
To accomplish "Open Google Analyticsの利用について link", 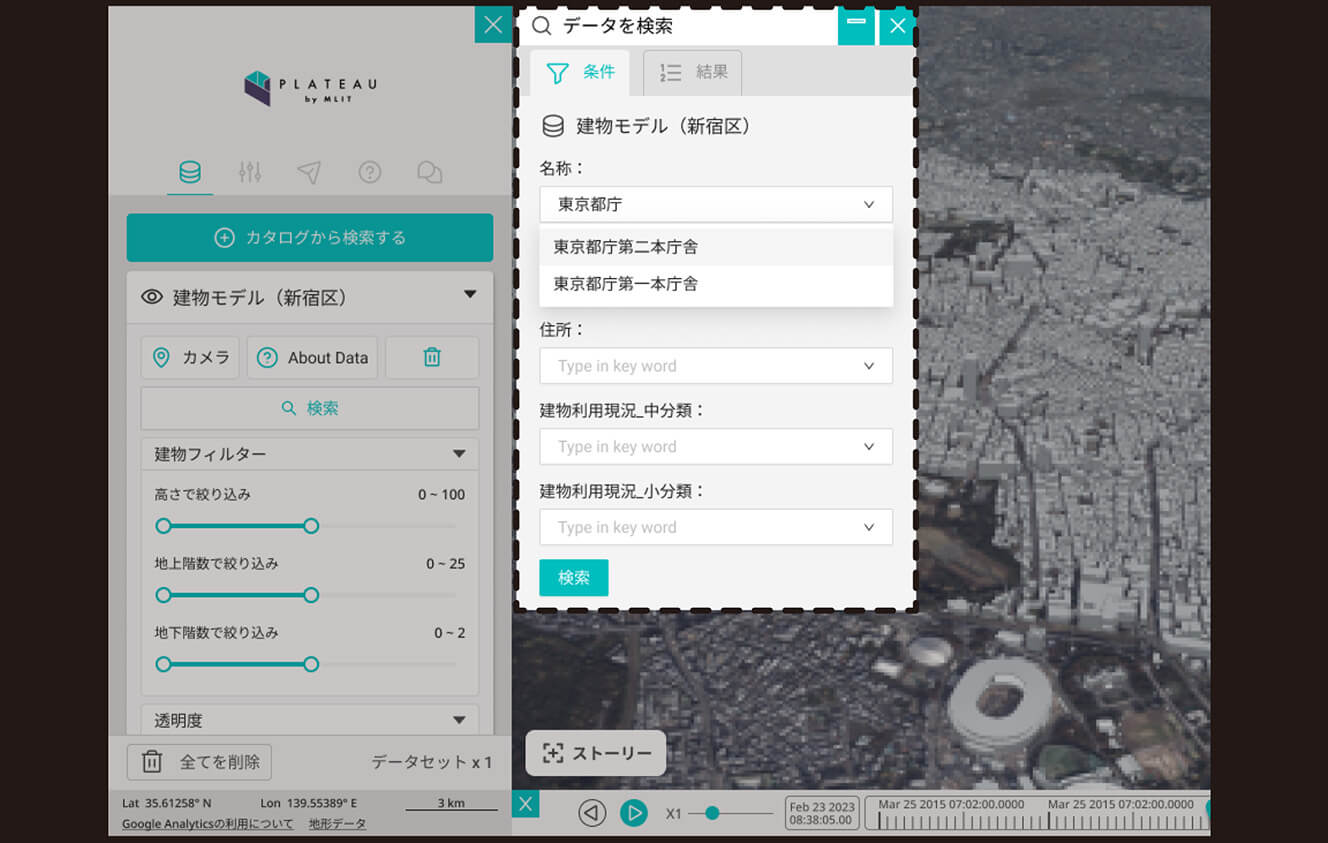I will (x=208, y=824).
